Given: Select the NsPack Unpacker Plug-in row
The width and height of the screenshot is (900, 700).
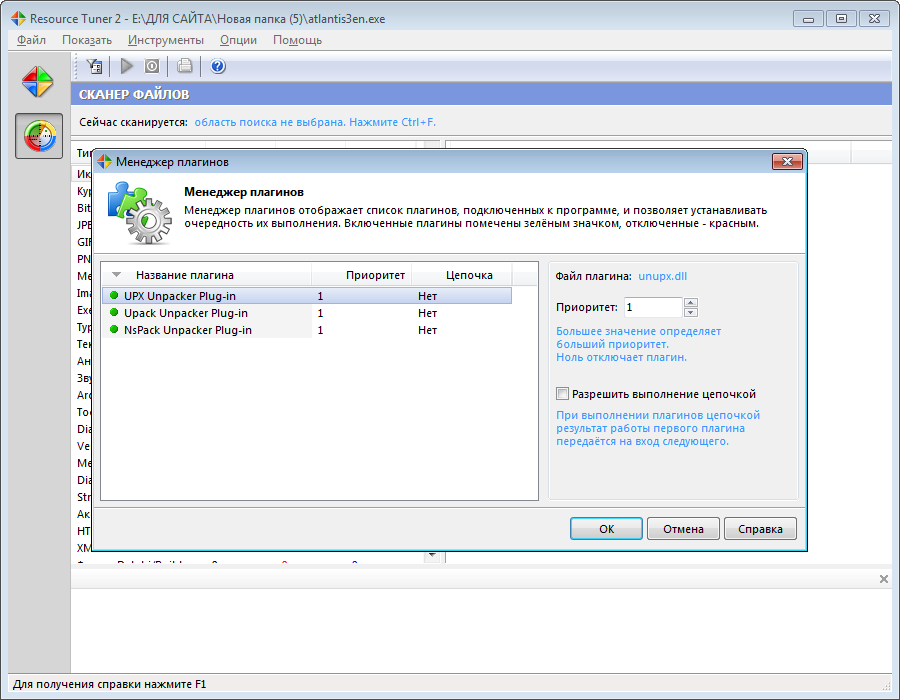Looking at the screenshot, I should tap(307, 330).
